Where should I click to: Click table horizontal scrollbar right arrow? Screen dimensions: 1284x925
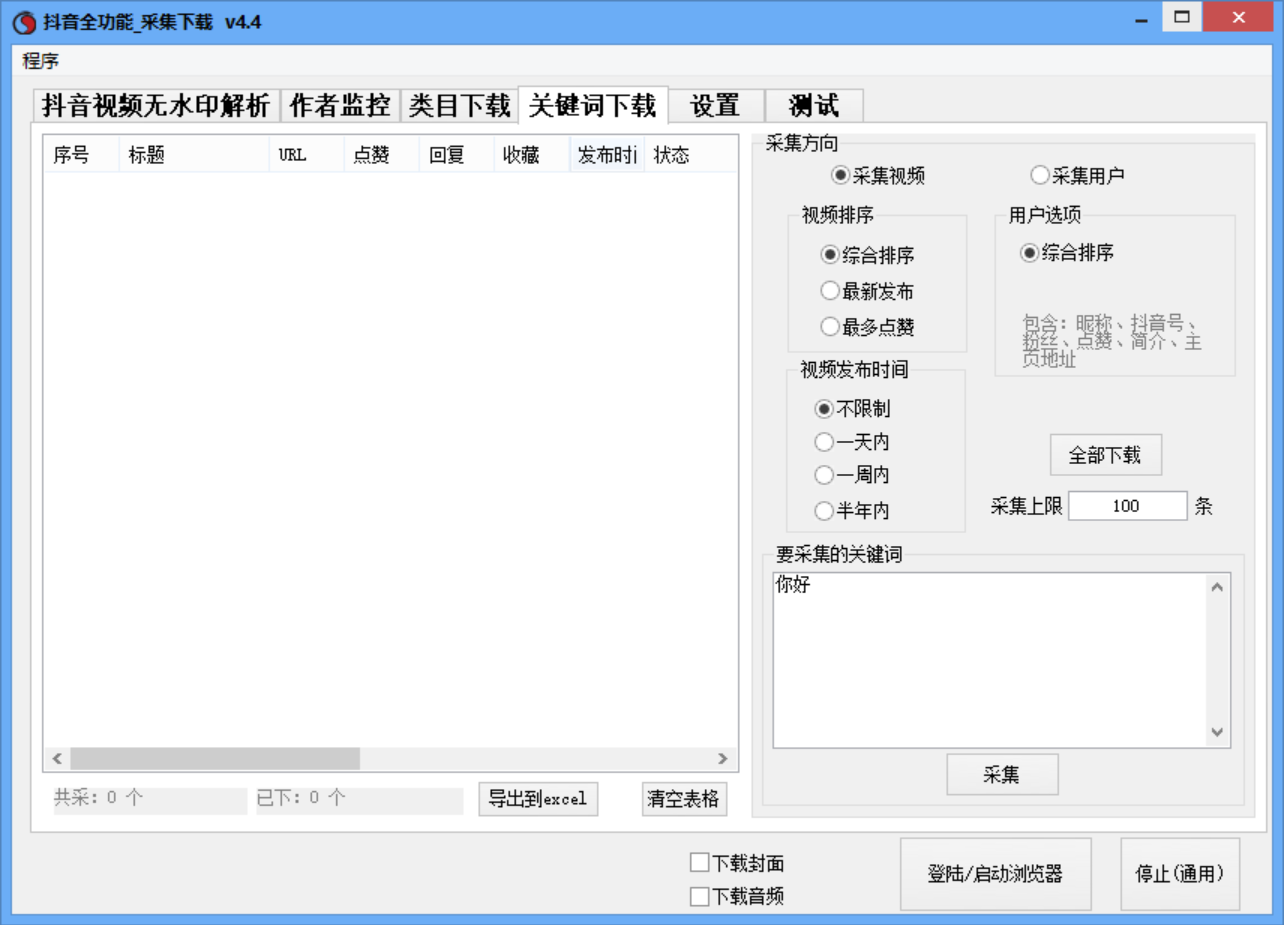pos(723,759)
